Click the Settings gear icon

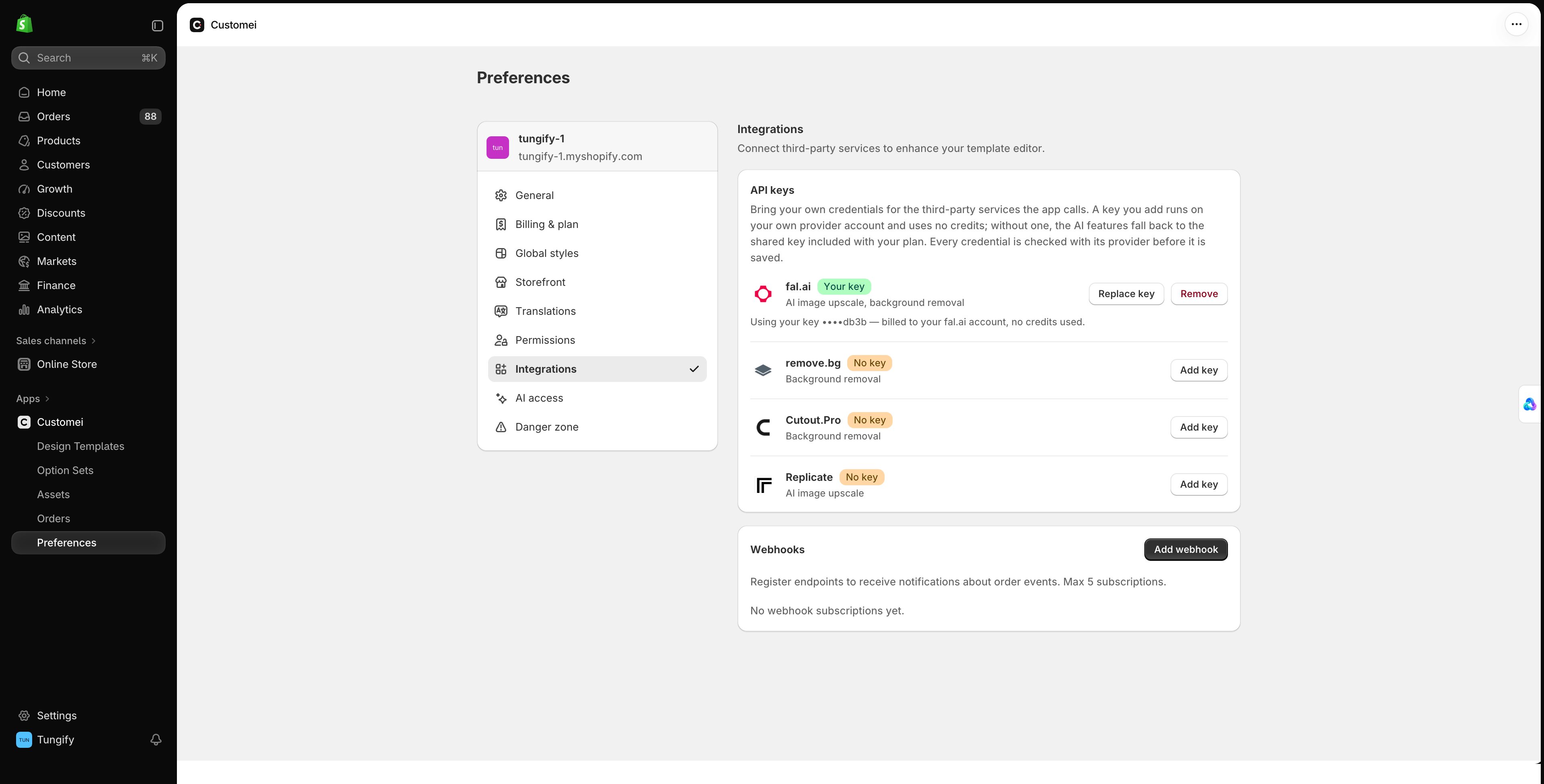tap(24, 716)
